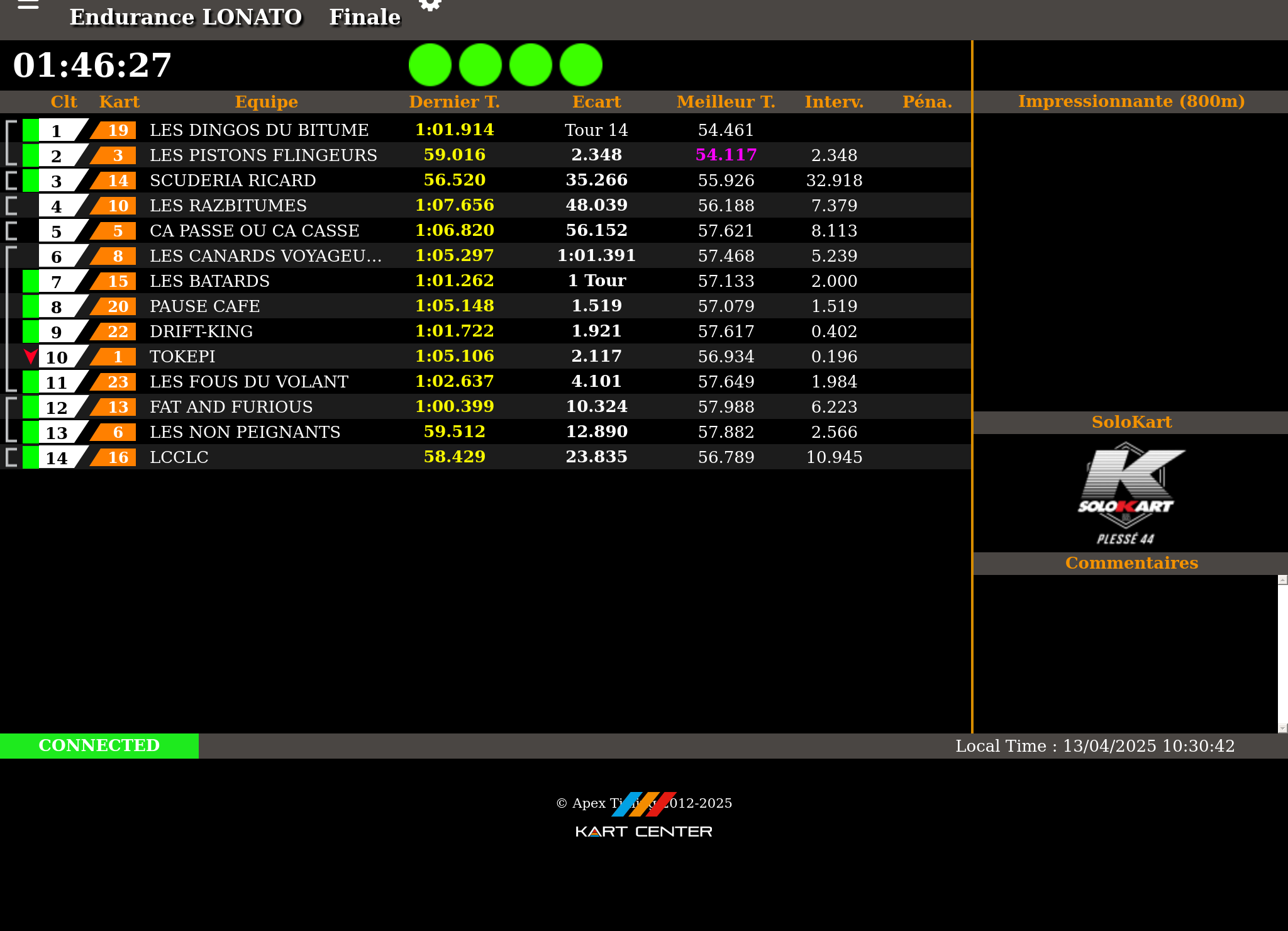Click the purple best lap 54.117

click(x=726, y=155)
